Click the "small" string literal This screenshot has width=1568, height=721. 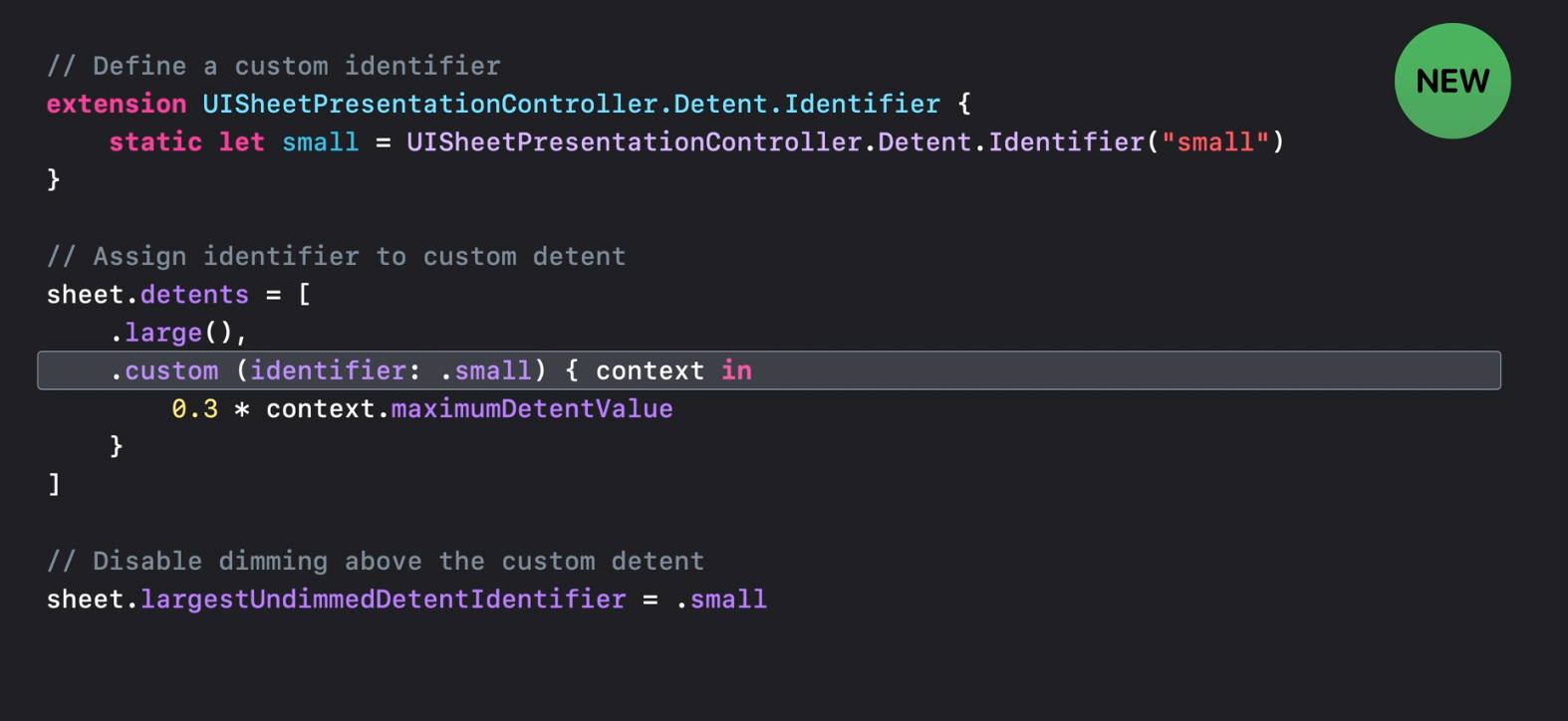(x=1215, y=141)
